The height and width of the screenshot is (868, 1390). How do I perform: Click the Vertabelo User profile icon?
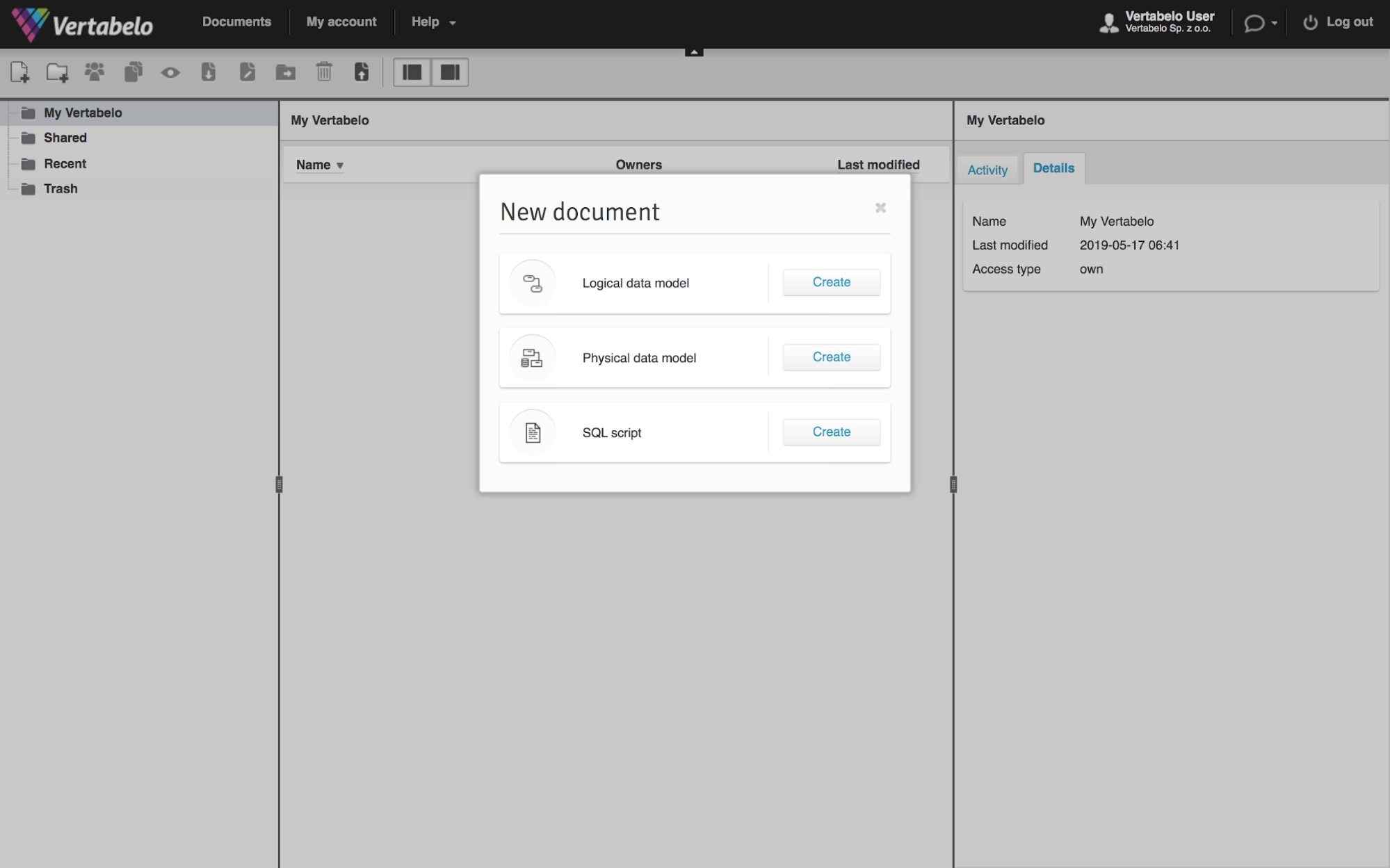(x=1108, y=22)
